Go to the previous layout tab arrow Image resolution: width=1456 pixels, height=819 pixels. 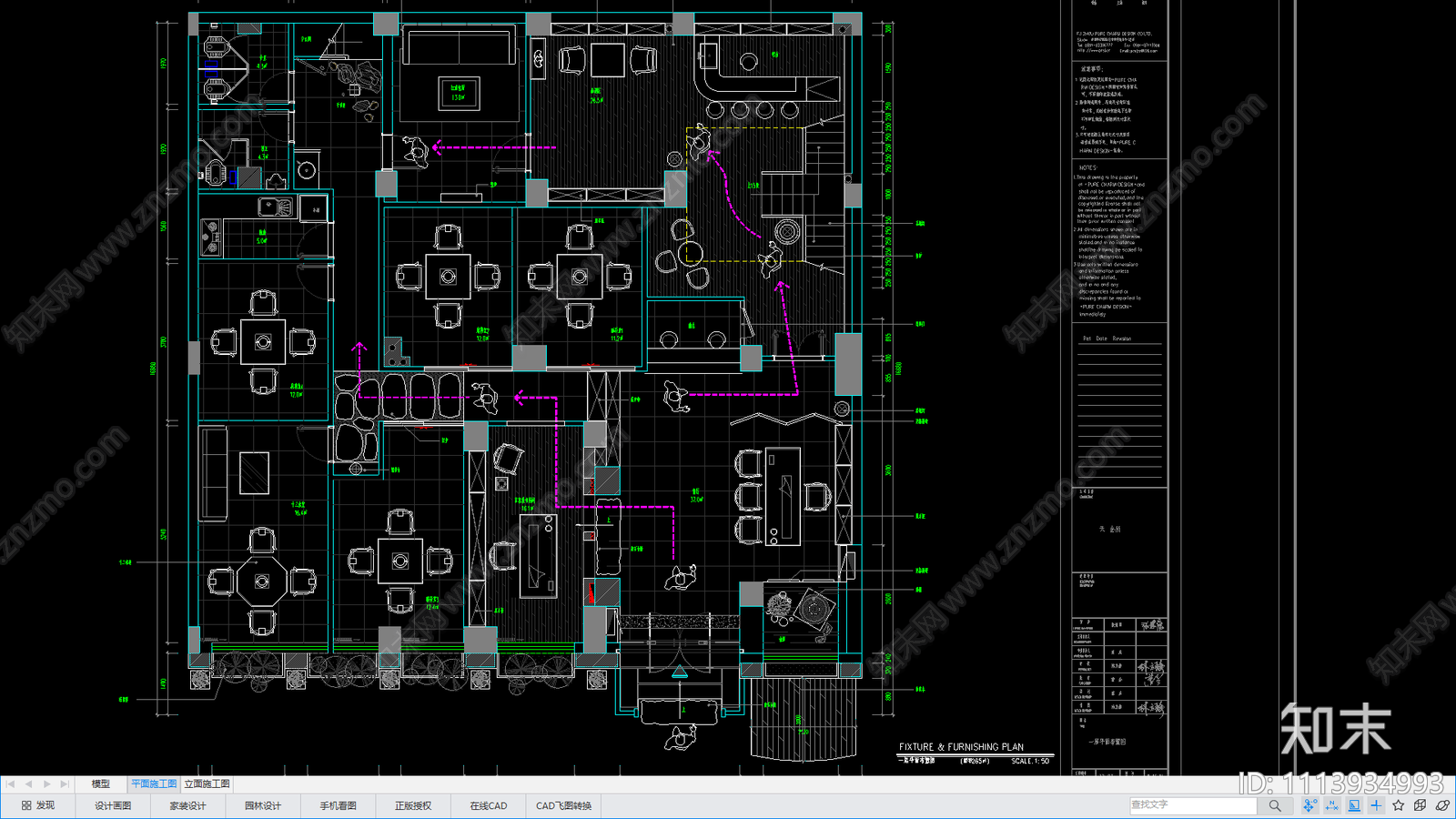coord(28,784)
